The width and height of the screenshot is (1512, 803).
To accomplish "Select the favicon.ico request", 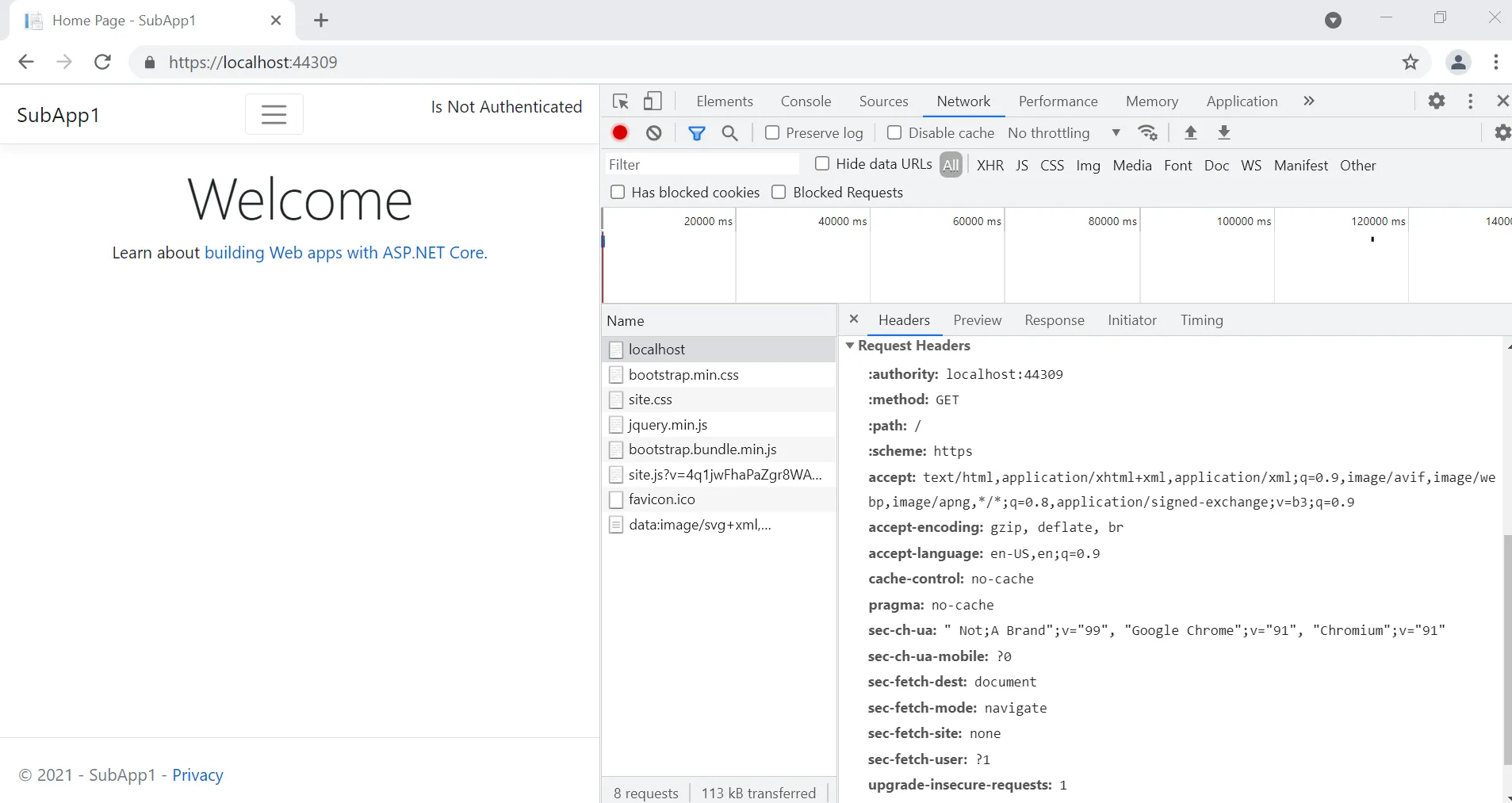I will 718,499.
